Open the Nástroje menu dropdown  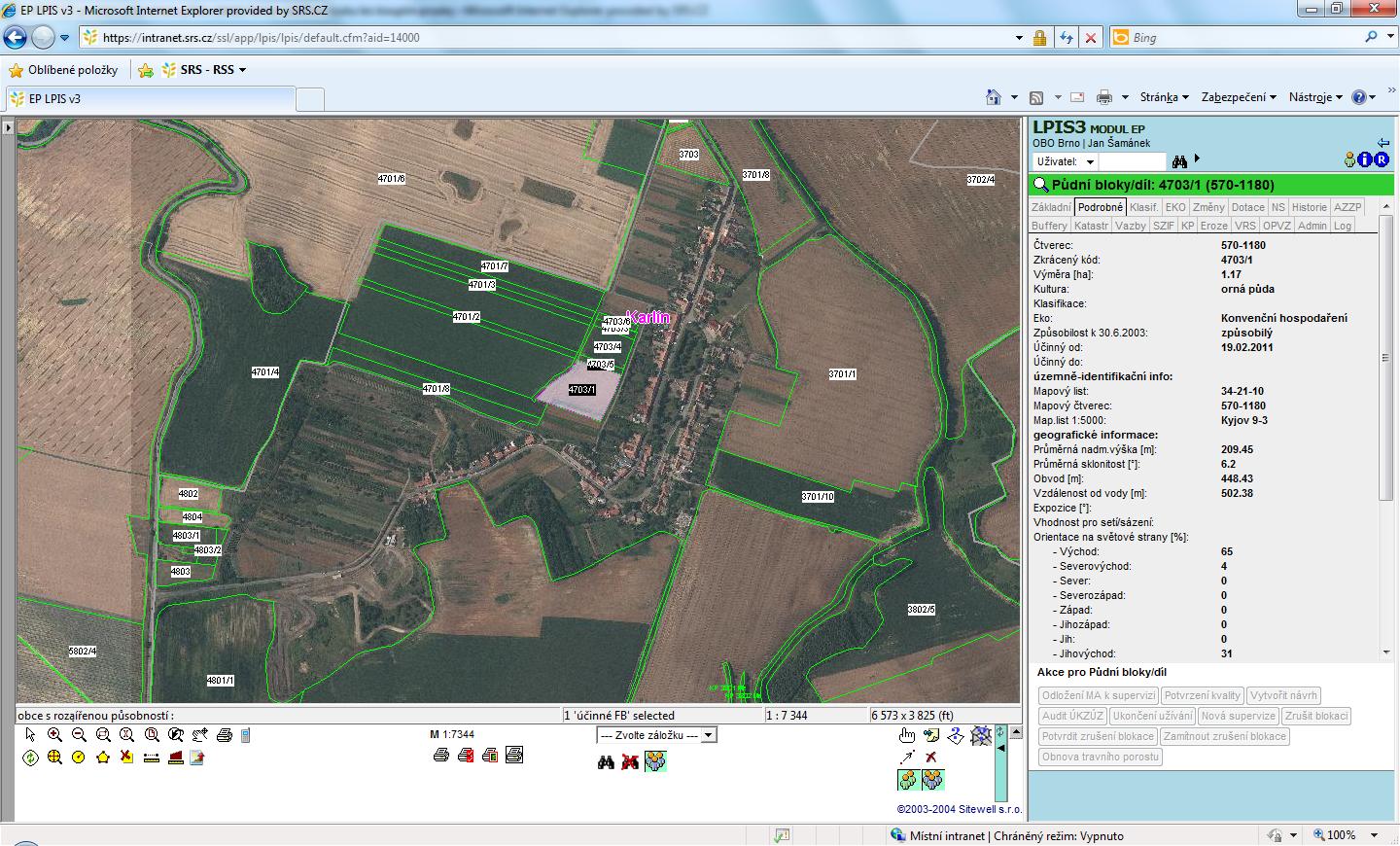1315,97
